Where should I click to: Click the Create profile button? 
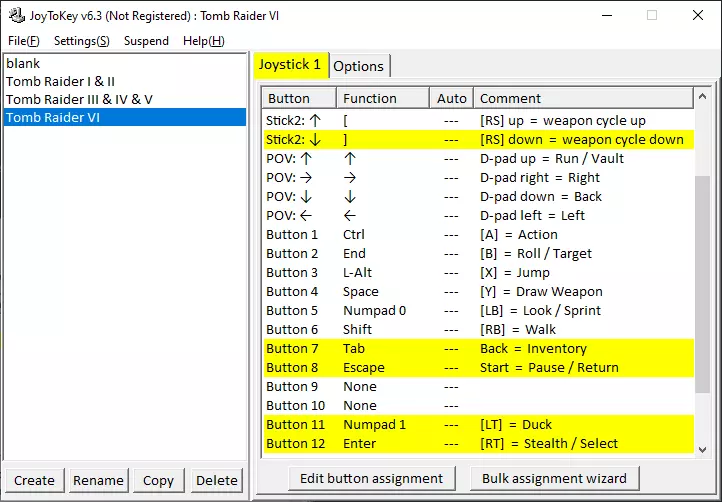[x=34, y=480]
